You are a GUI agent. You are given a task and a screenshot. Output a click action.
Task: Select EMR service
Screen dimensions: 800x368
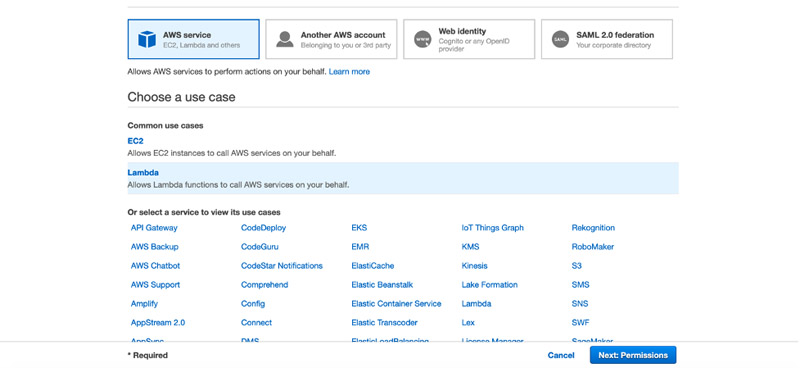tap(360, 247)
